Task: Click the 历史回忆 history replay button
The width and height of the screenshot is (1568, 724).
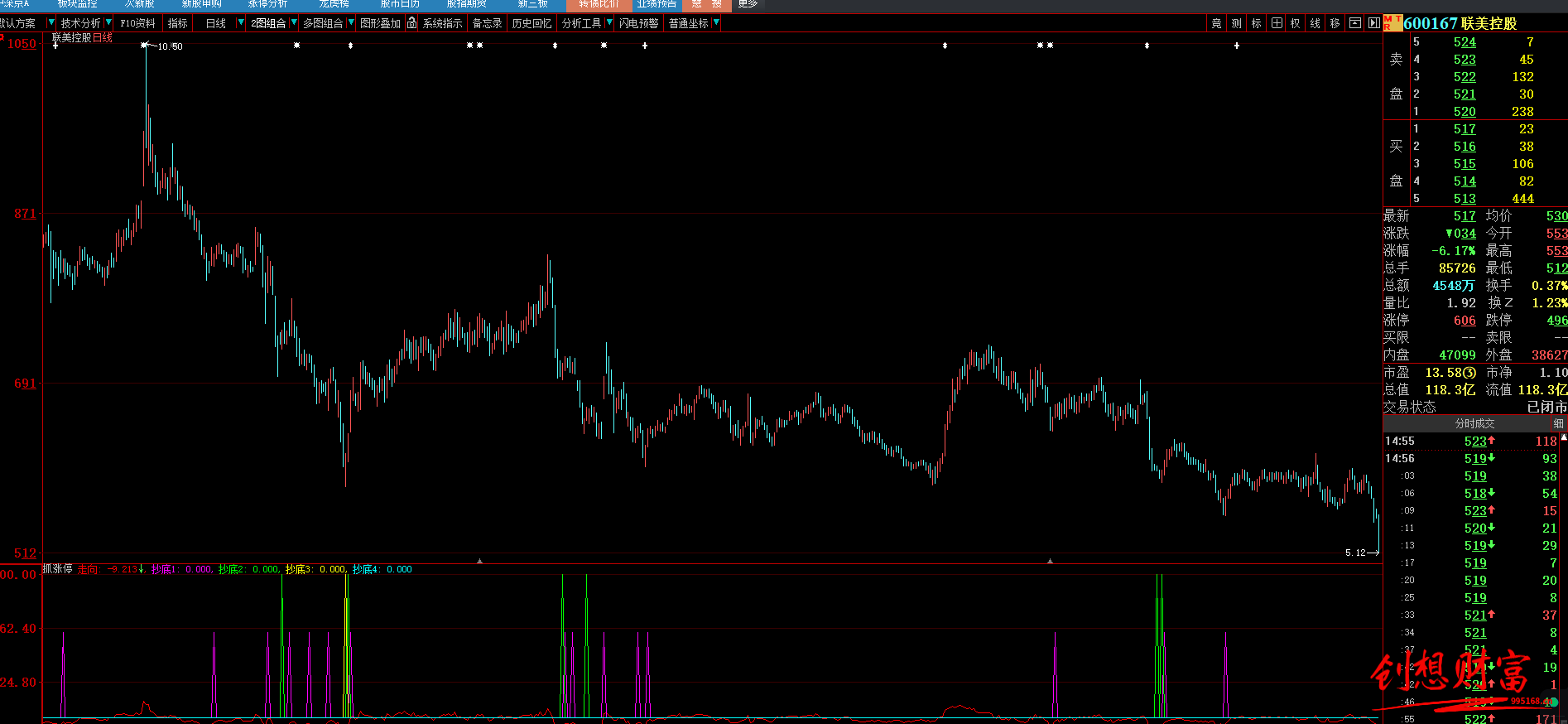Action: (531, 23)
